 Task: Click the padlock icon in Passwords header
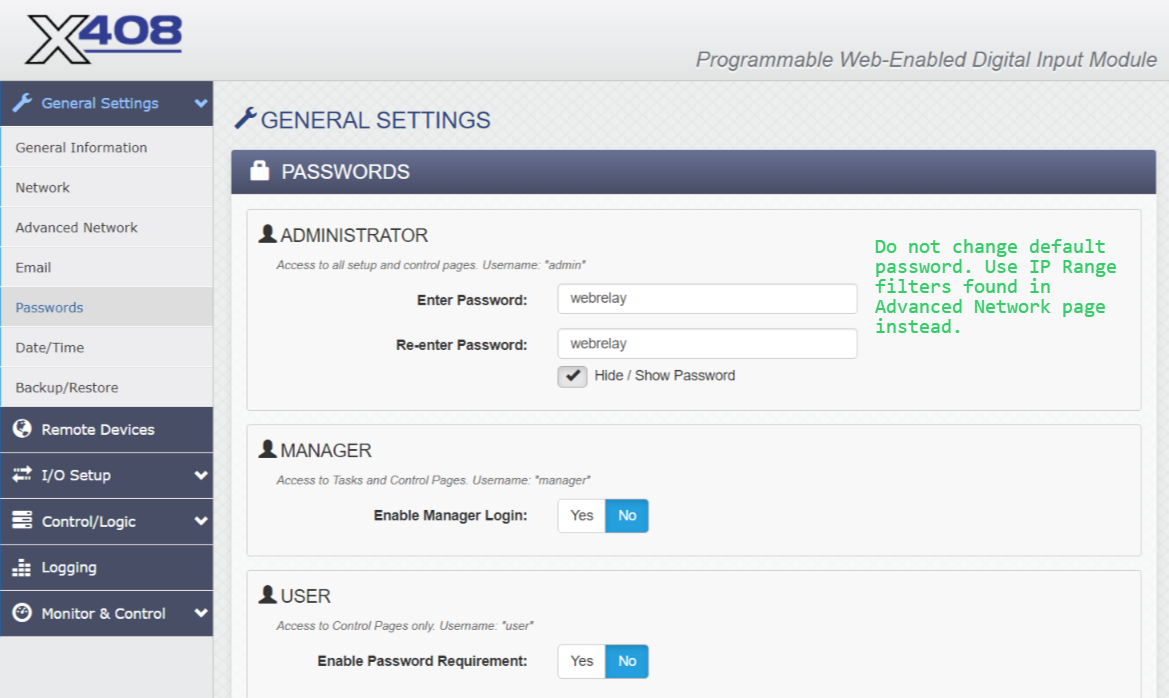259,171
